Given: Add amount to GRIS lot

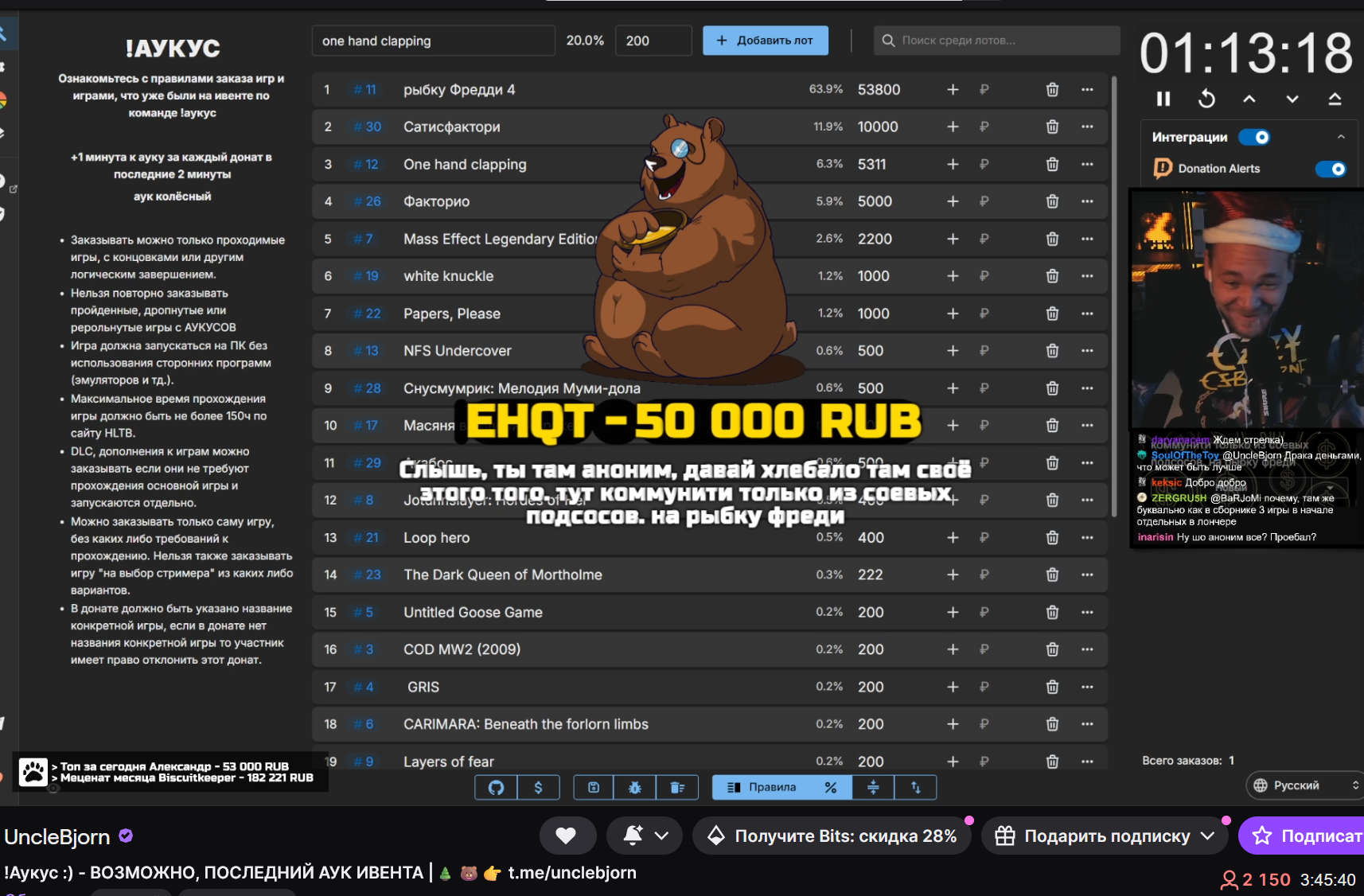Looking at the screenshot, I should pos(953,687).
